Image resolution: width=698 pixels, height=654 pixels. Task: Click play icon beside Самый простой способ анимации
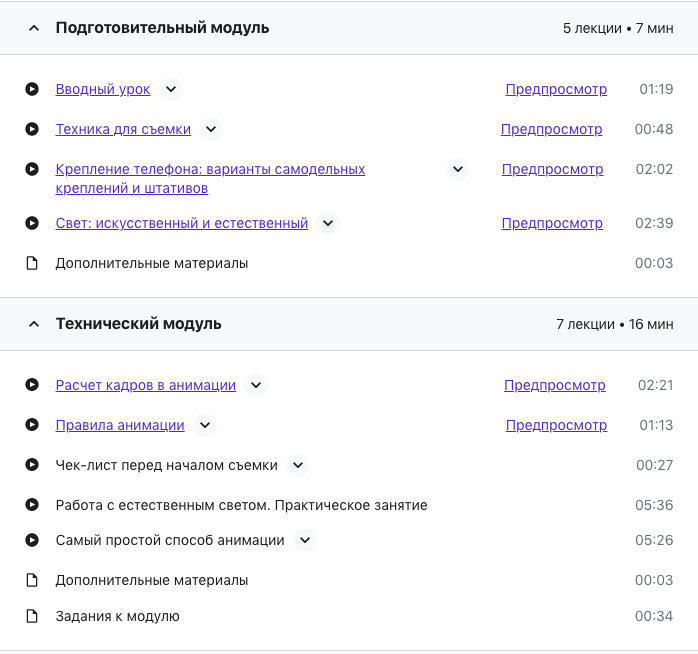pyautogui.click(x=32, y=540)
